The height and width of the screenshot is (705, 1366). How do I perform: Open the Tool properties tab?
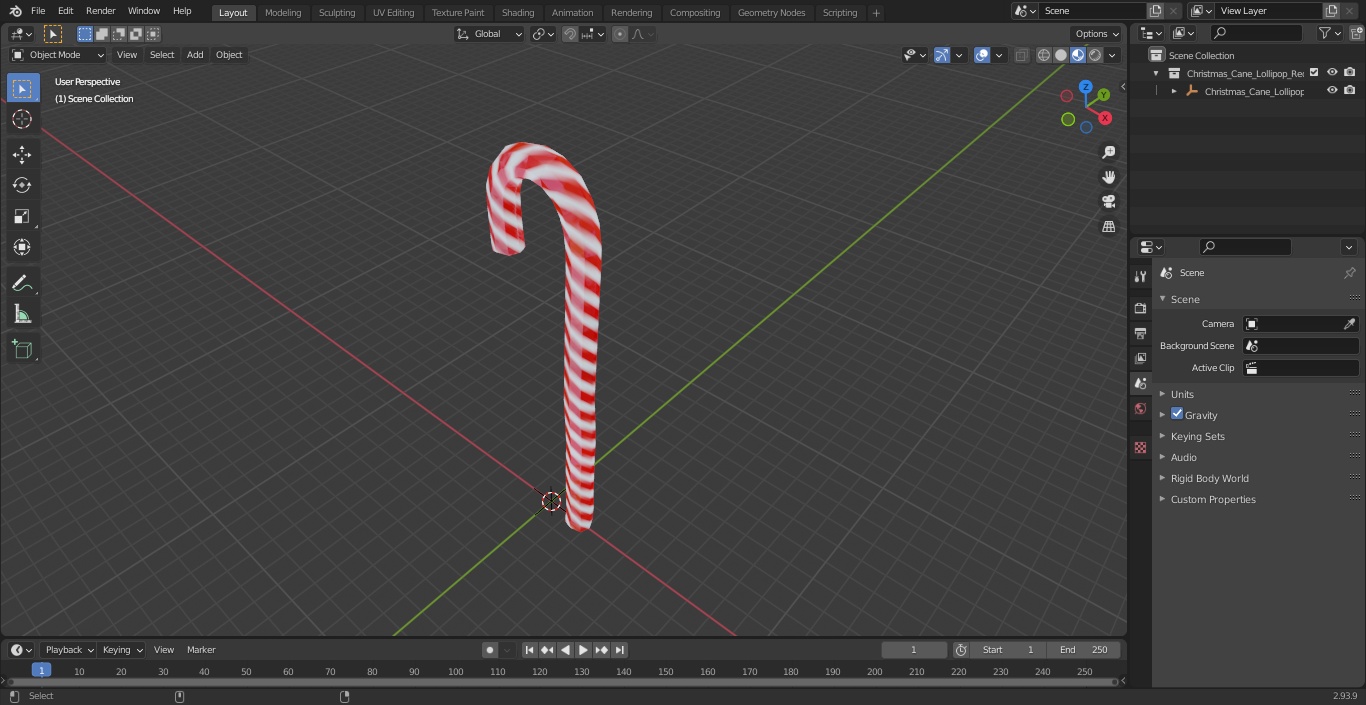pos(1140,277)
